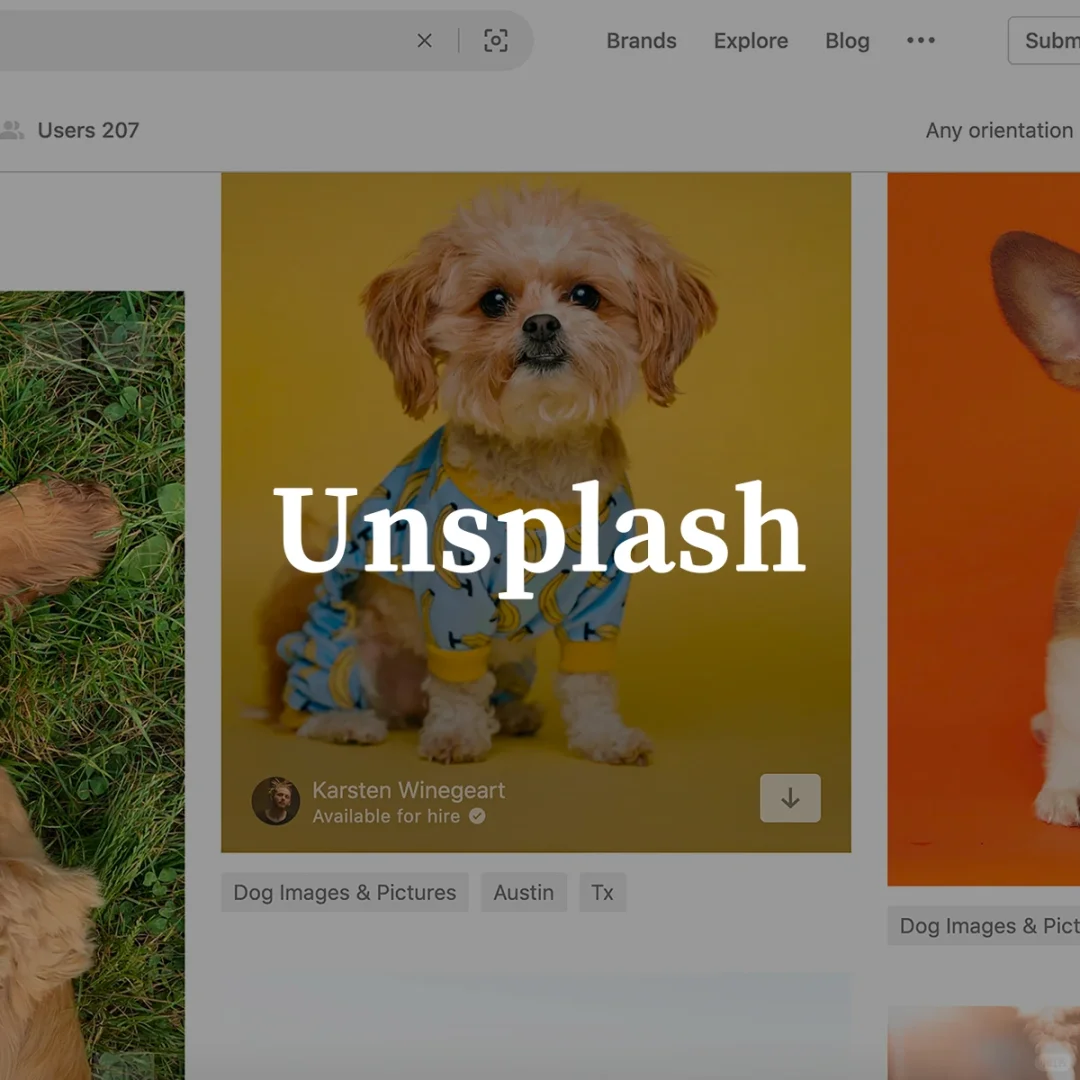Open the Brands page
This screenshot has width=1080, height=1080.
641,41
